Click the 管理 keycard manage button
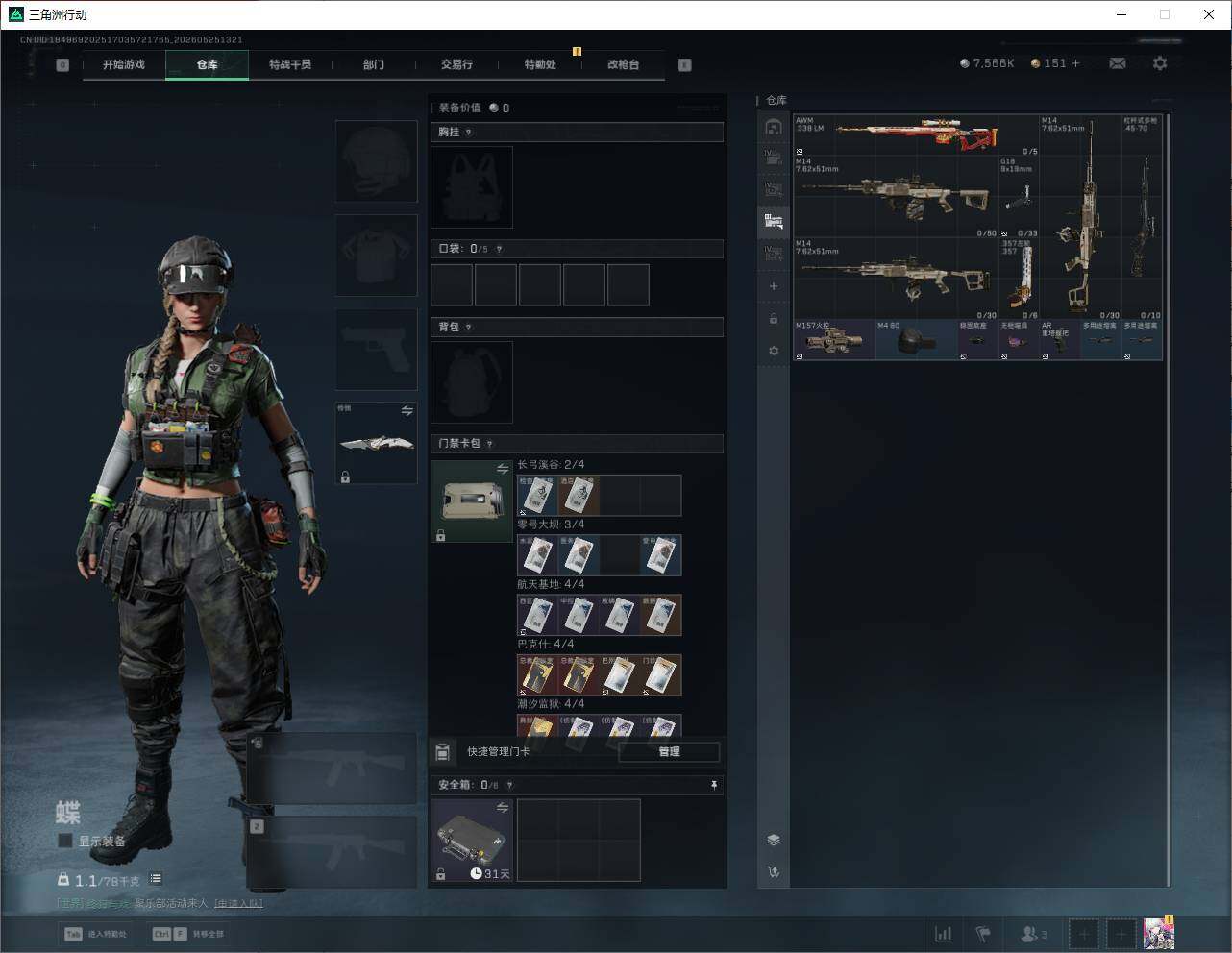 click(669, 752)
